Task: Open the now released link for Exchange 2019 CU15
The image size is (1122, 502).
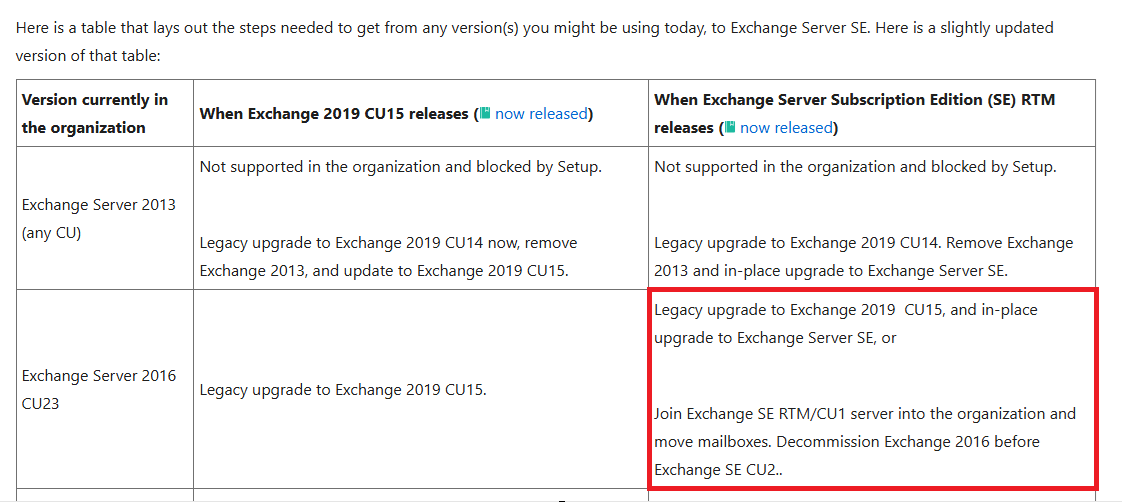Action: pyautogui.click(x=541, y=113)
